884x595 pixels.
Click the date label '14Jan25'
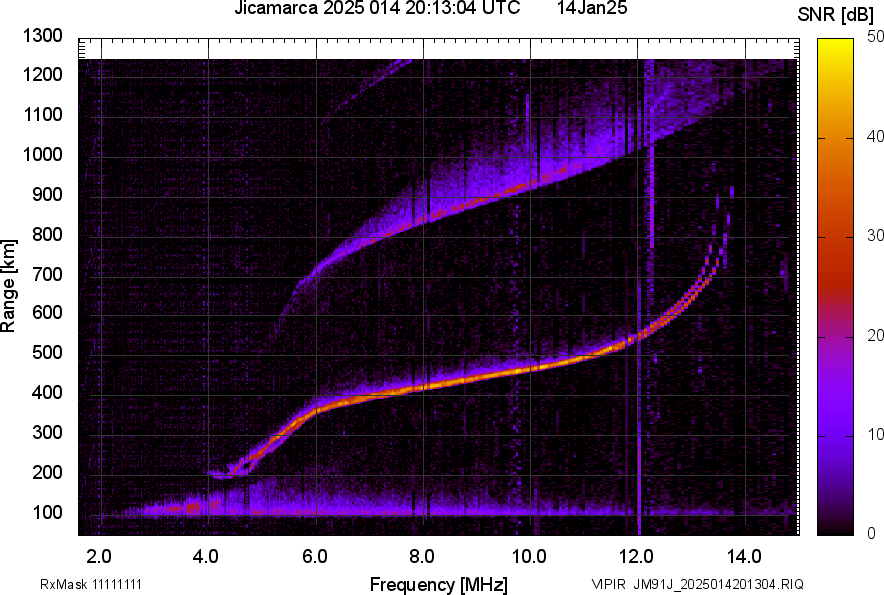(x=592, y=8)
